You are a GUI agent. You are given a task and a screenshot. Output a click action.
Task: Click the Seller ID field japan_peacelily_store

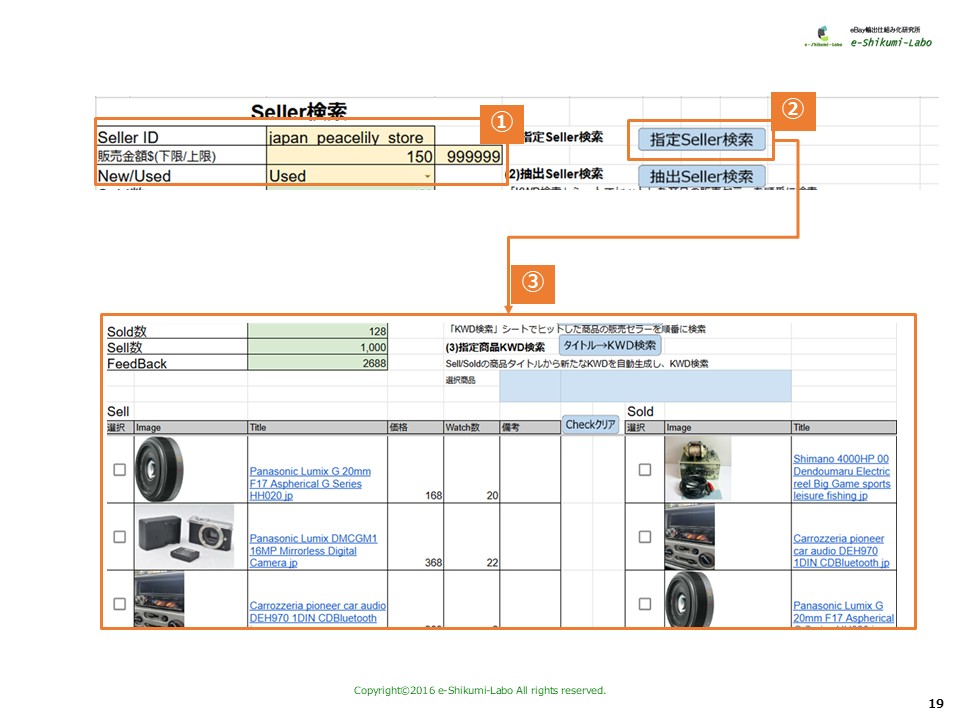point(350,137)
